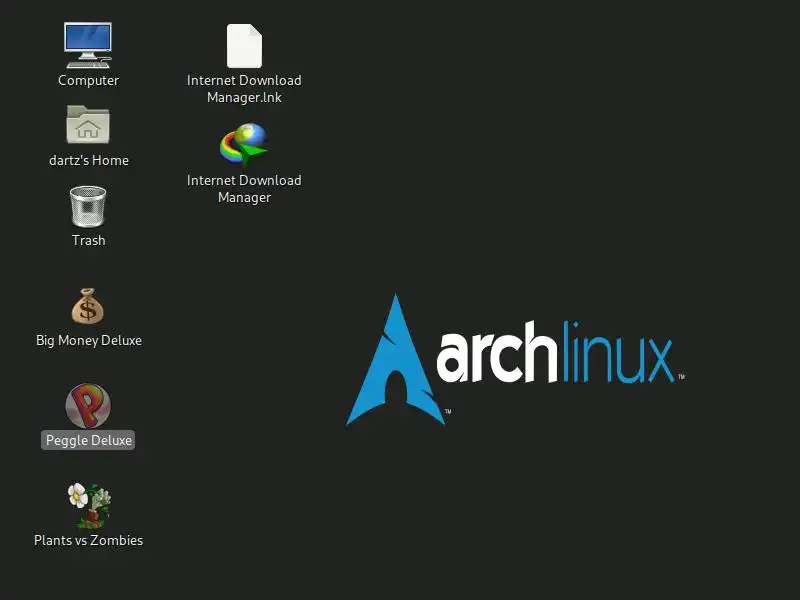Click the 'Internet Download Manager' label under globe icon

(x=244, y=189)
